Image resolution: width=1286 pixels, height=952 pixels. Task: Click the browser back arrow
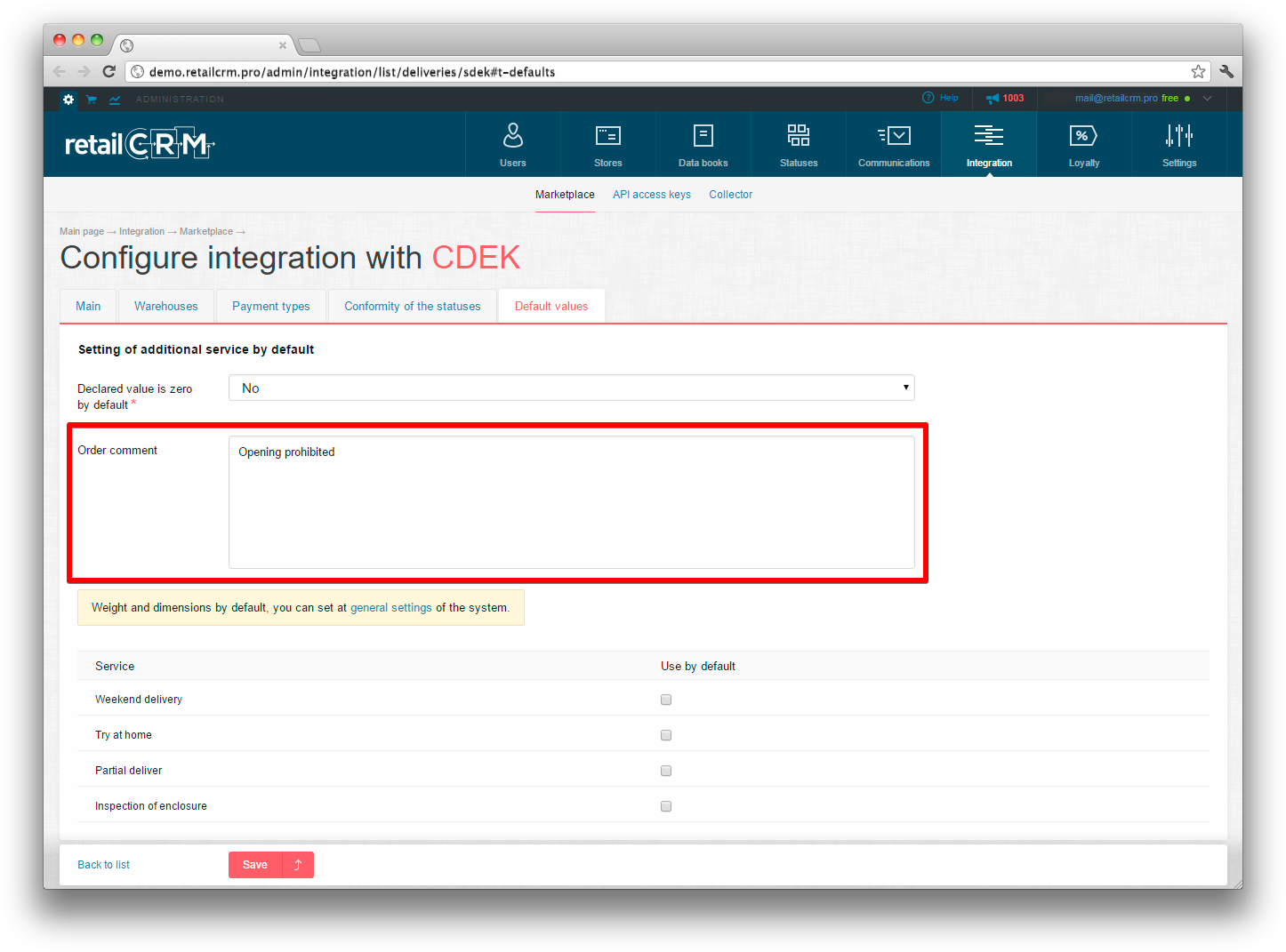coord(60,72)
